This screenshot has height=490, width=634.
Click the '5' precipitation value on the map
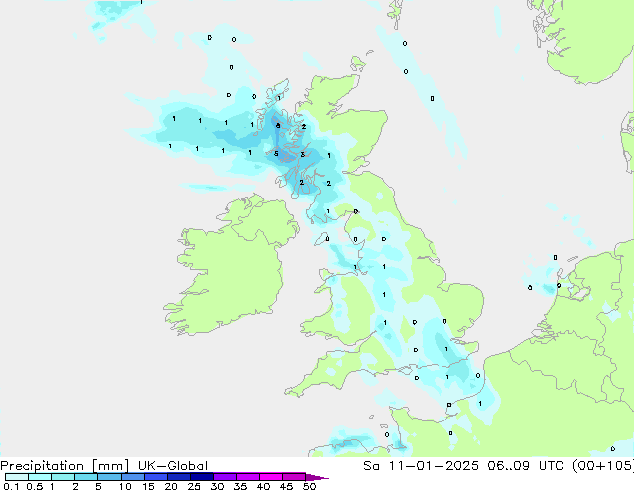point(276,154)
